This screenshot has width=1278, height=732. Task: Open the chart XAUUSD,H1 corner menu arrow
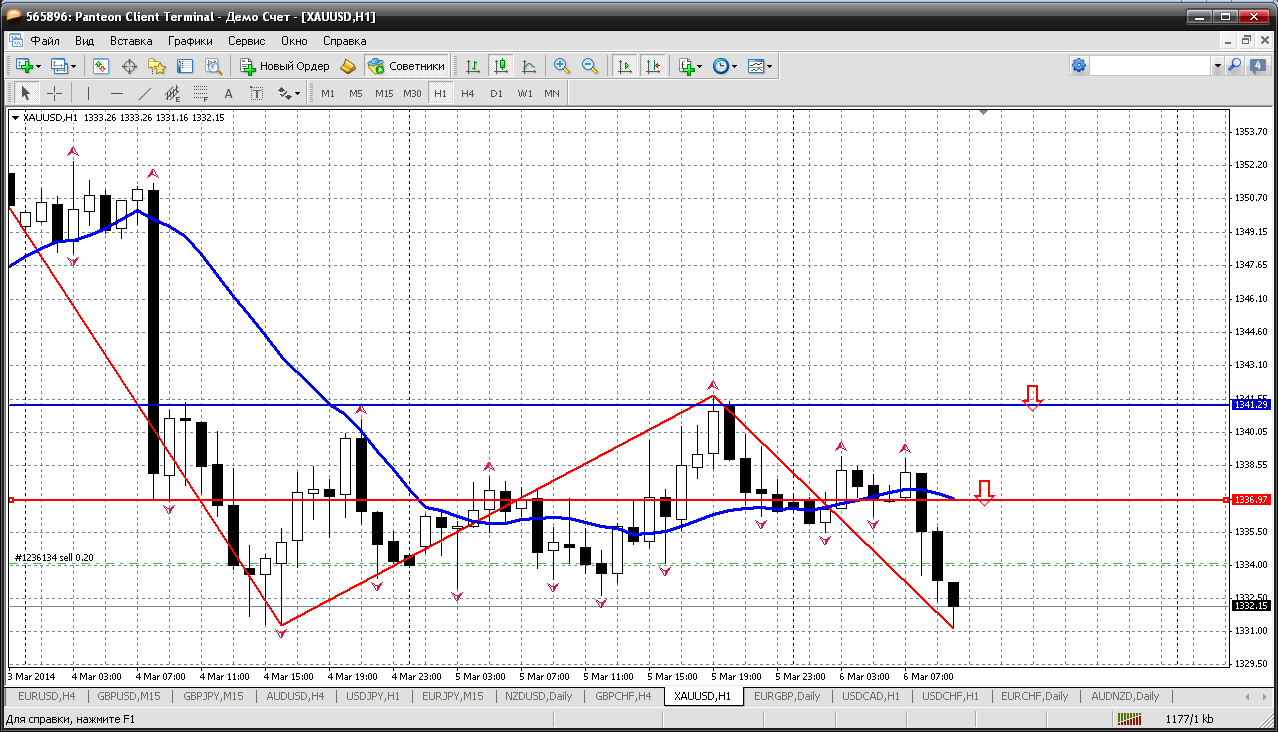point(16,118)
